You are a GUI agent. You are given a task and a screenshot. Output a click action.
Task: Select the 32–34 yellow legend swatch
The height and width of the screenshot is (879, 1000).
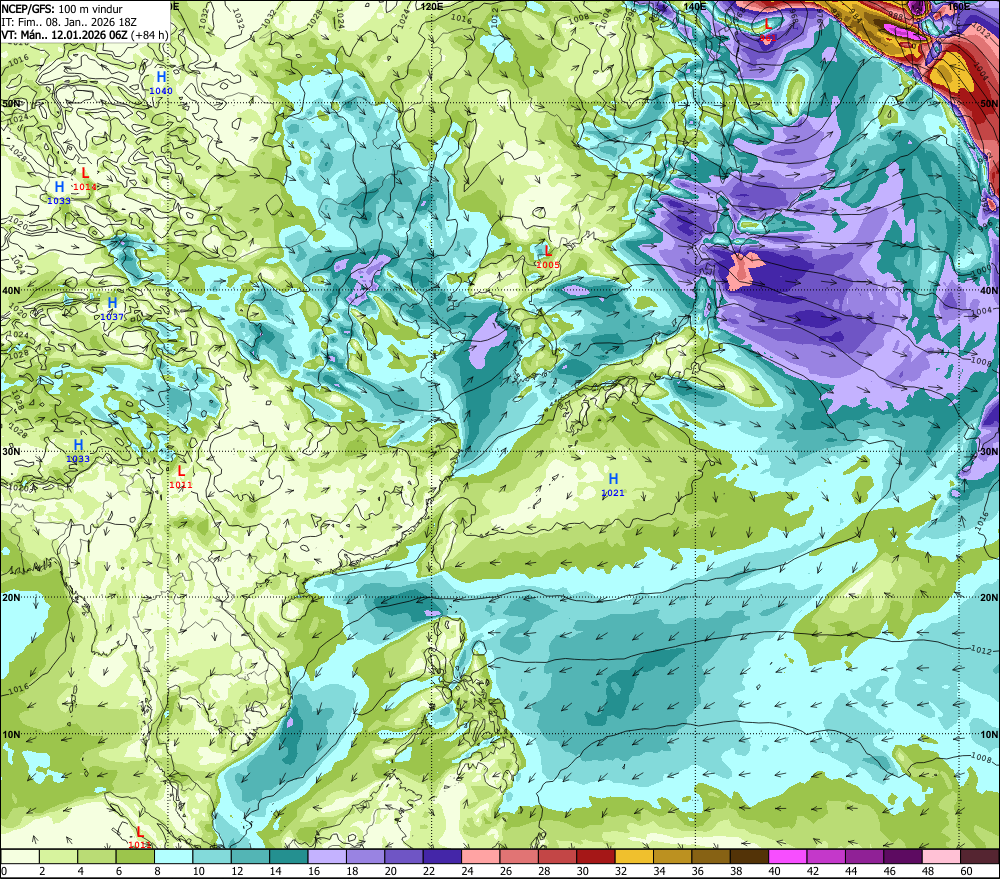634,856
